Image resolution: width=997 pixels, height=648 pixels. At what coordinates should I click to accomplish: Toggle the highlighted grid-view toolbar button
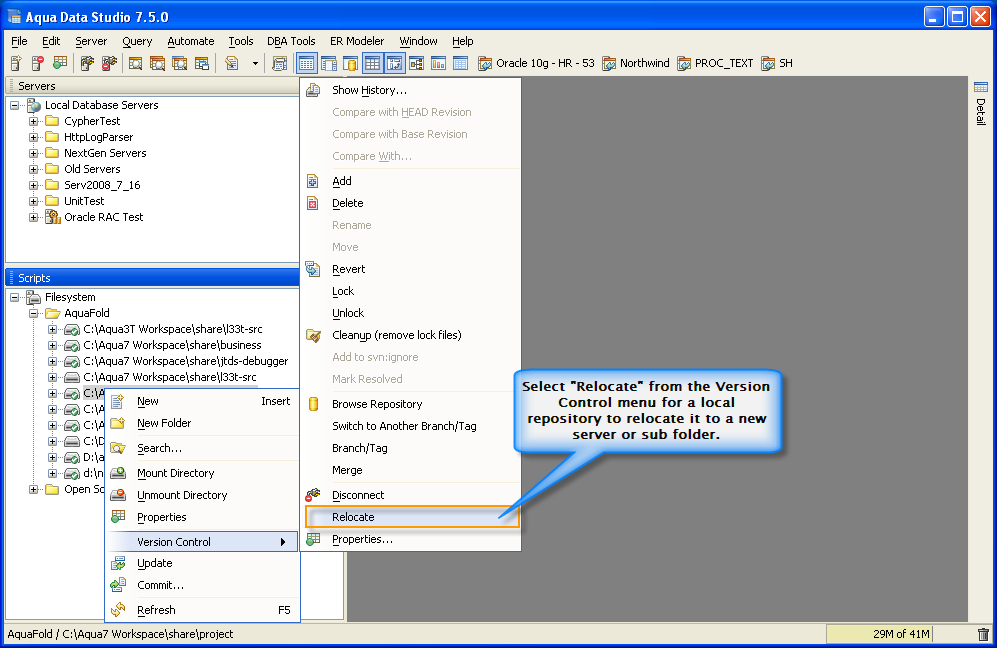373,63
